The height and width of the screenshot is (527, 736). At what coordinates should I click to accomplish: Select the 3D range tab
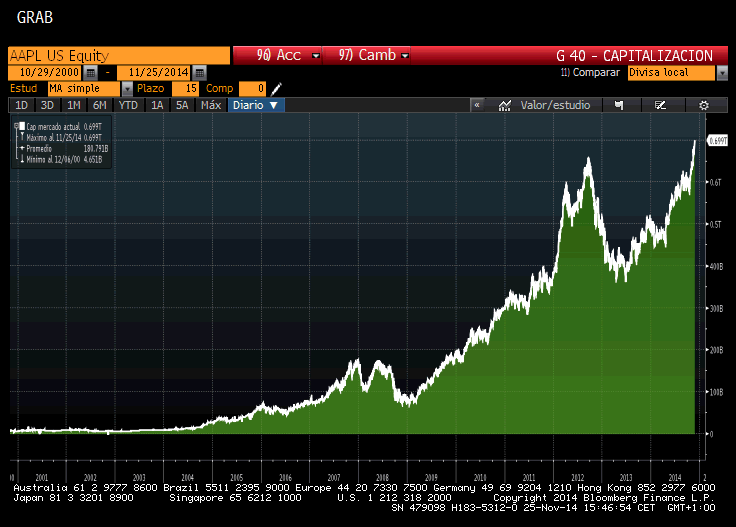point(47,105)
